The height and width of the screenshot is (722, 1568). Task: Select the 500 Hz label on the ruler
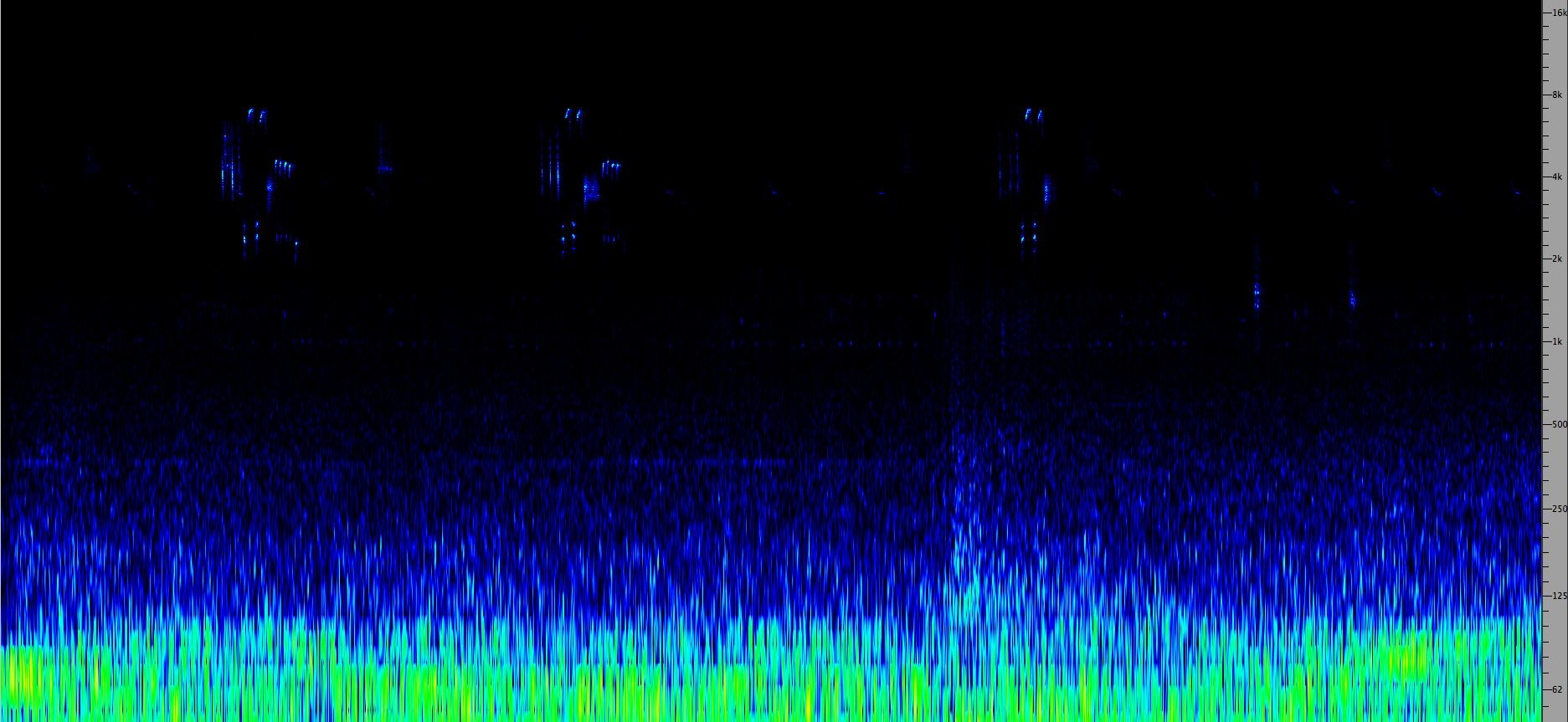click(x=1556, y=425)
